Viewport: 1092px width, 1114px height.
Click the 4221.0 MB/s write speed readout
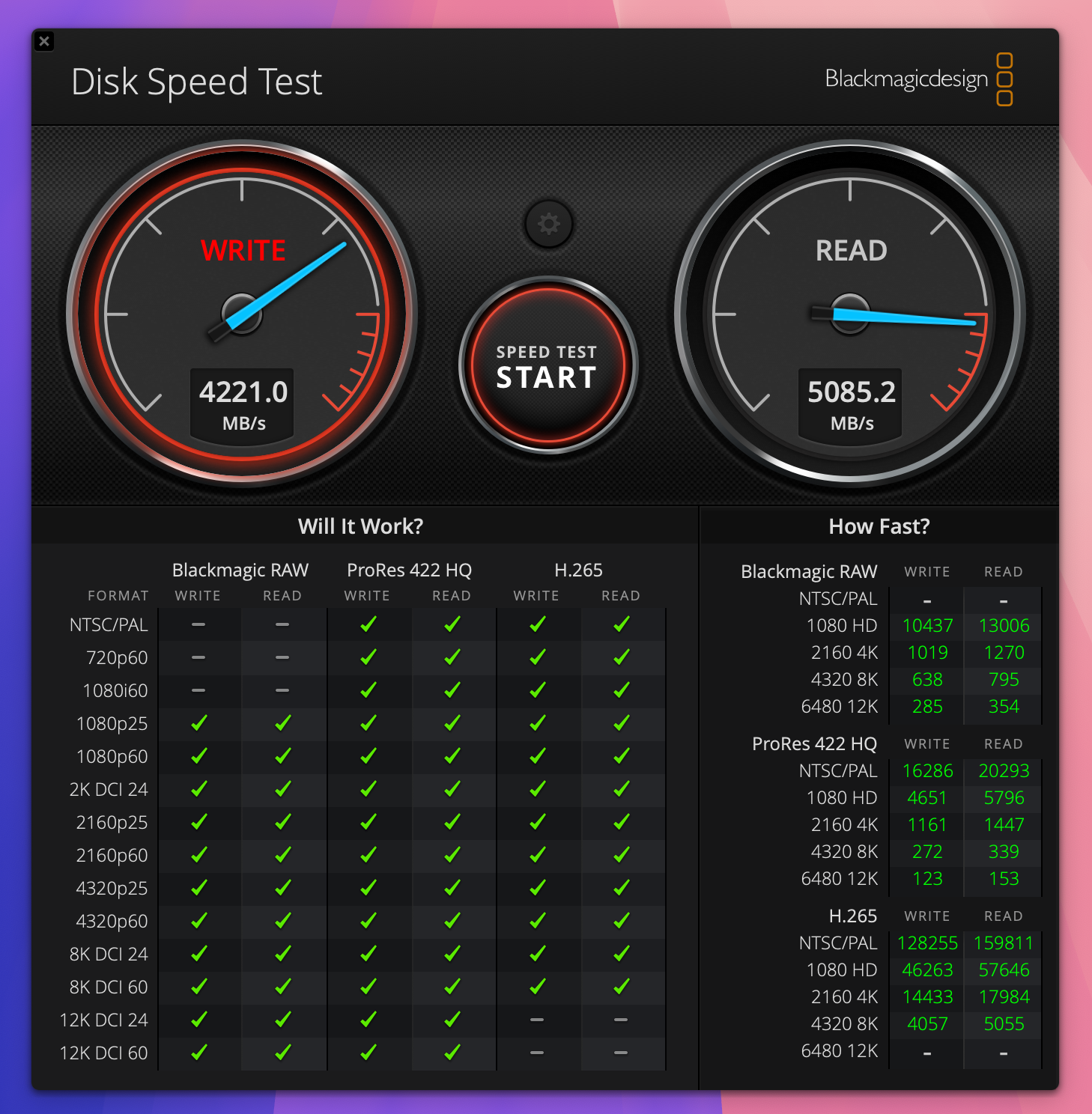click(243, 404)
